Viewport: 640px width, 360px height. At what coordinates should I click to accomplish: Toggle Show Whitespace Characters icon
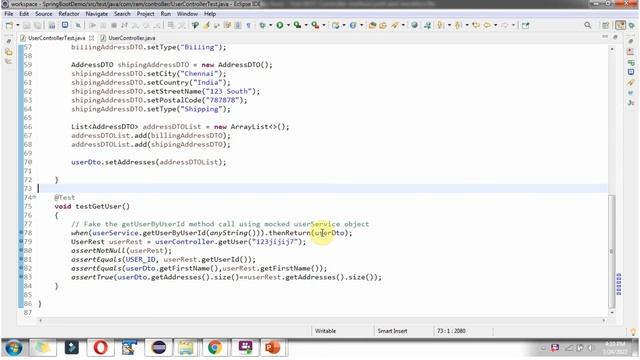coord(248,25)
